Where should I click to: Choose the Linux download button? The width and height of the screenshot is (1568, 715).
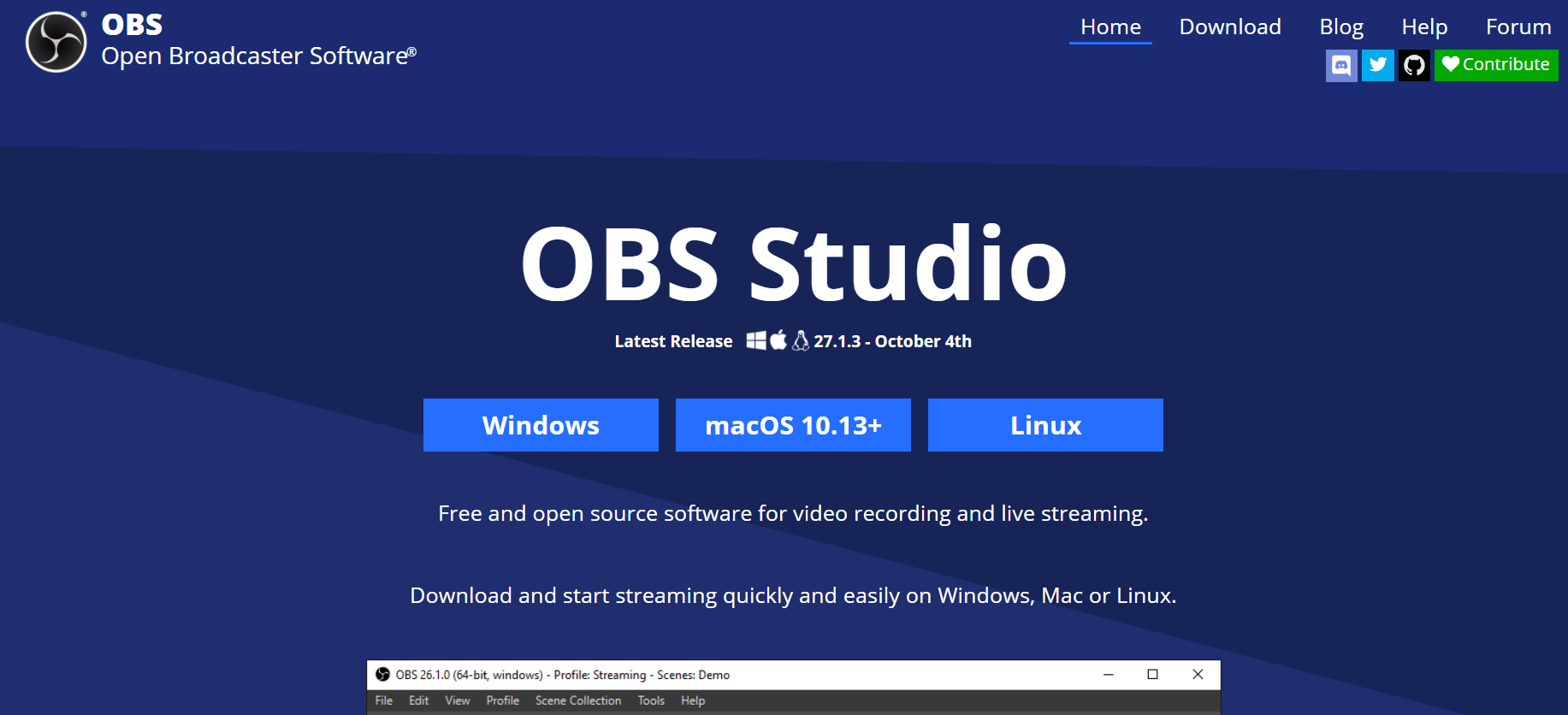point(1045,425)
